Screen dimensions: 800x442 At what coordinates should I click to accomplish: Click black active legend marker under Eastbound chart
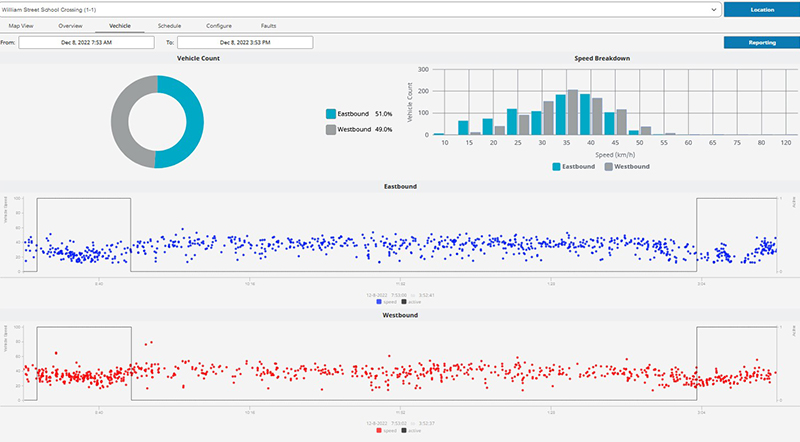pos(401,301)
